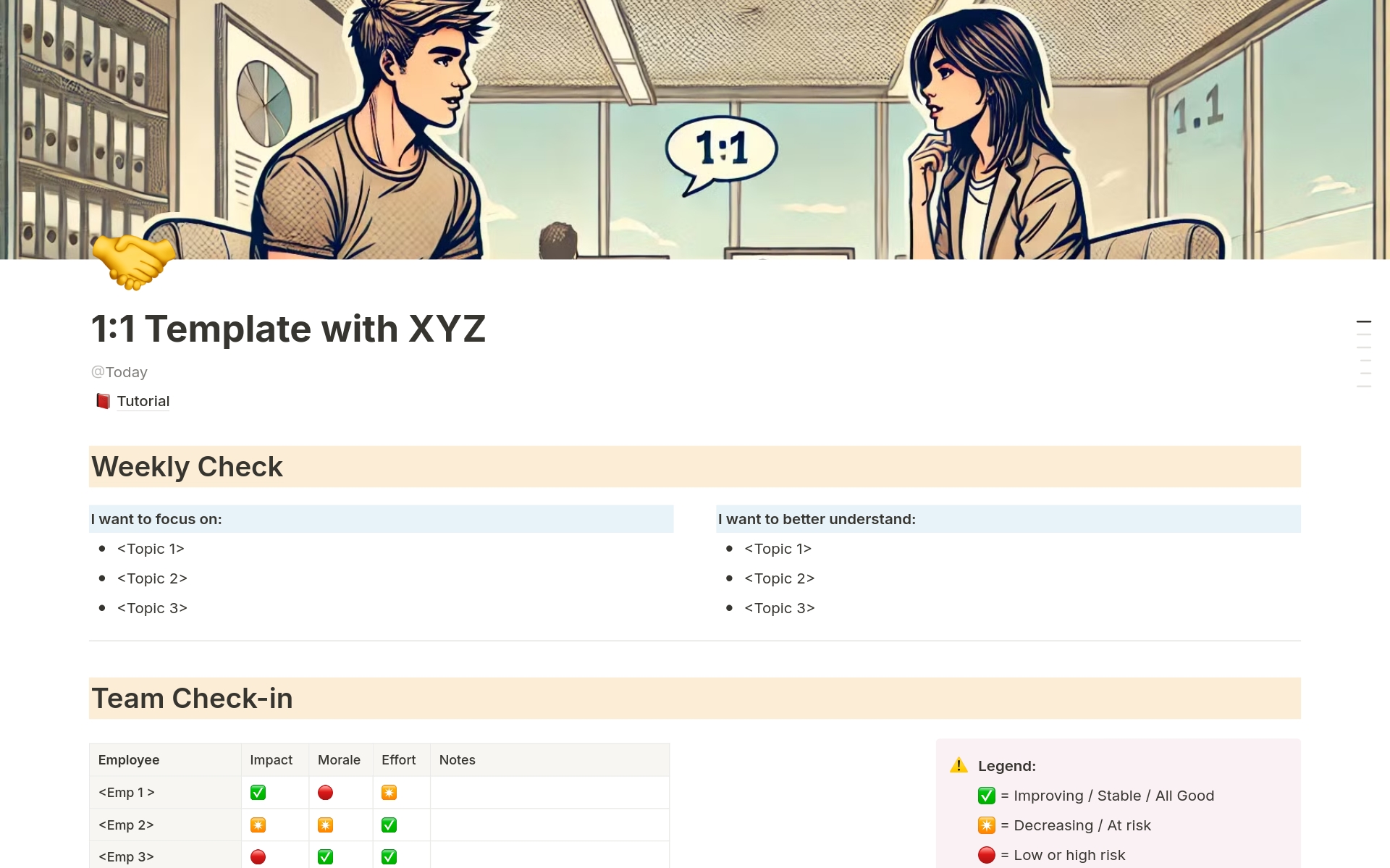1390x868 pixels.
Task: Click orange star in Emp 2 Morale cell
Action: pos(325,825)
